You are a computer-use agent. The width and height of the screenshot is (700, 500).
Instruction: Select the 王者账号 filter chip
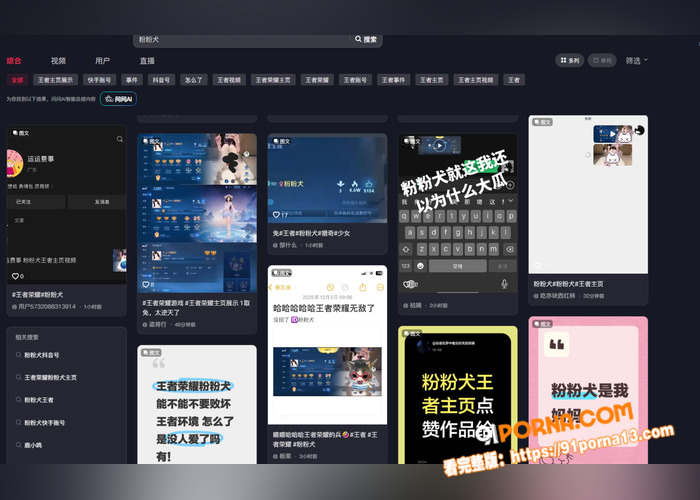click(x=355, y=80)
